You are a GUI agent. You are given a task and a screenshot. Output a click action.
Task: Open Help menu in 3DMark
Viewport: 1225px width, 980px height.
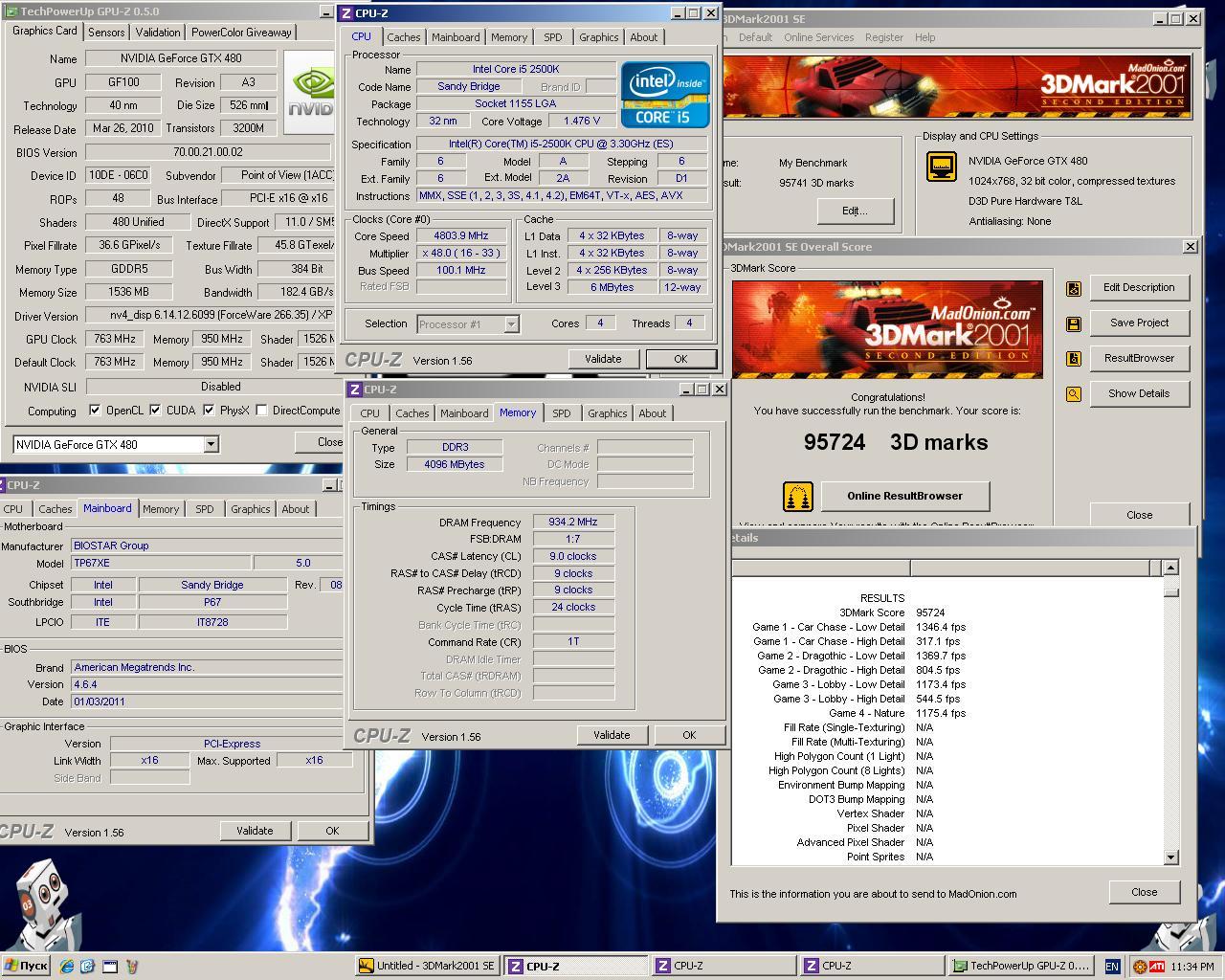(x=924, y=37)
